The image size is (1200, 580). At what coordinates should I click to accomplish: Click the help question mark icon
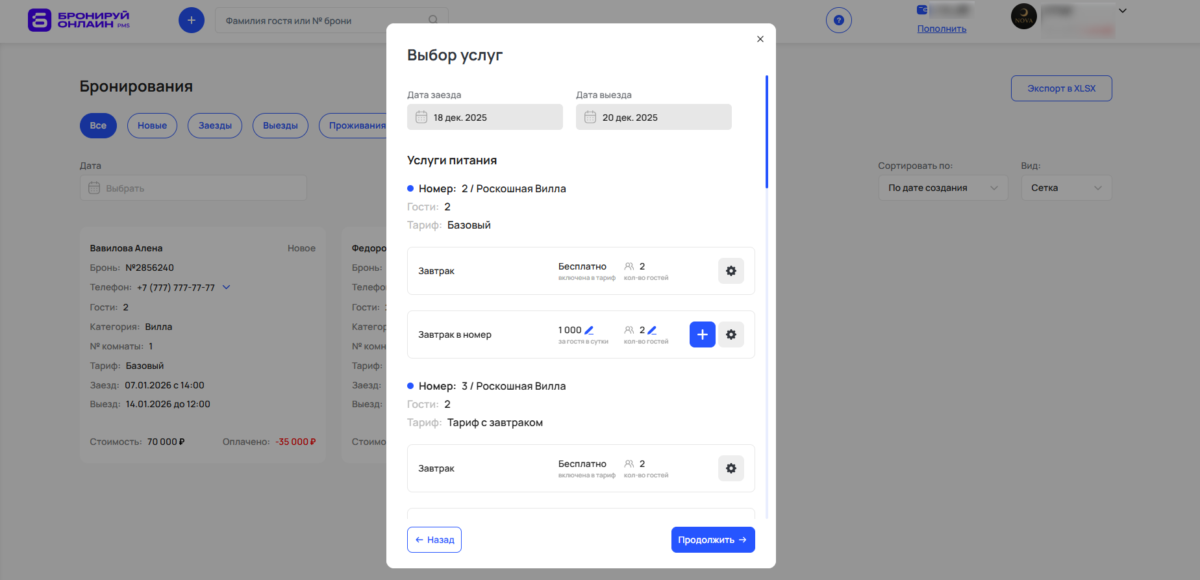pos(838,20)
